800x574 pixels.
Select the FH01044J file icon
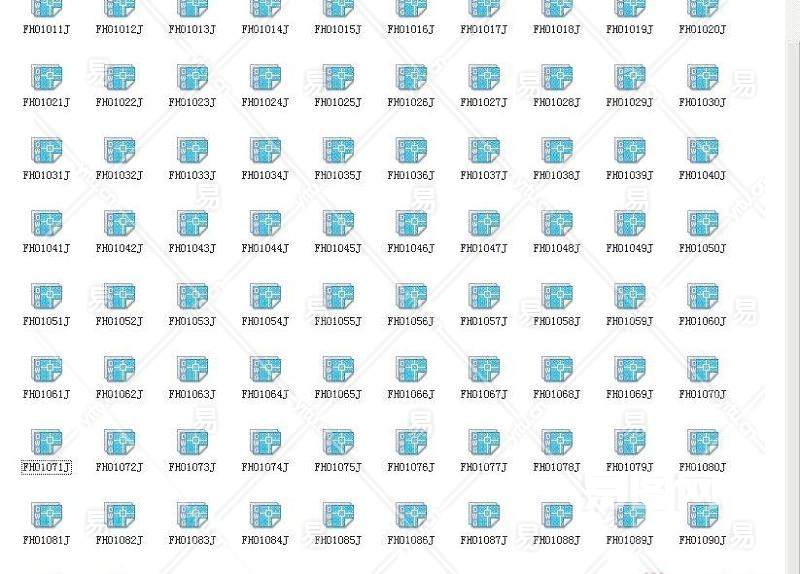(x=265, y=223)
